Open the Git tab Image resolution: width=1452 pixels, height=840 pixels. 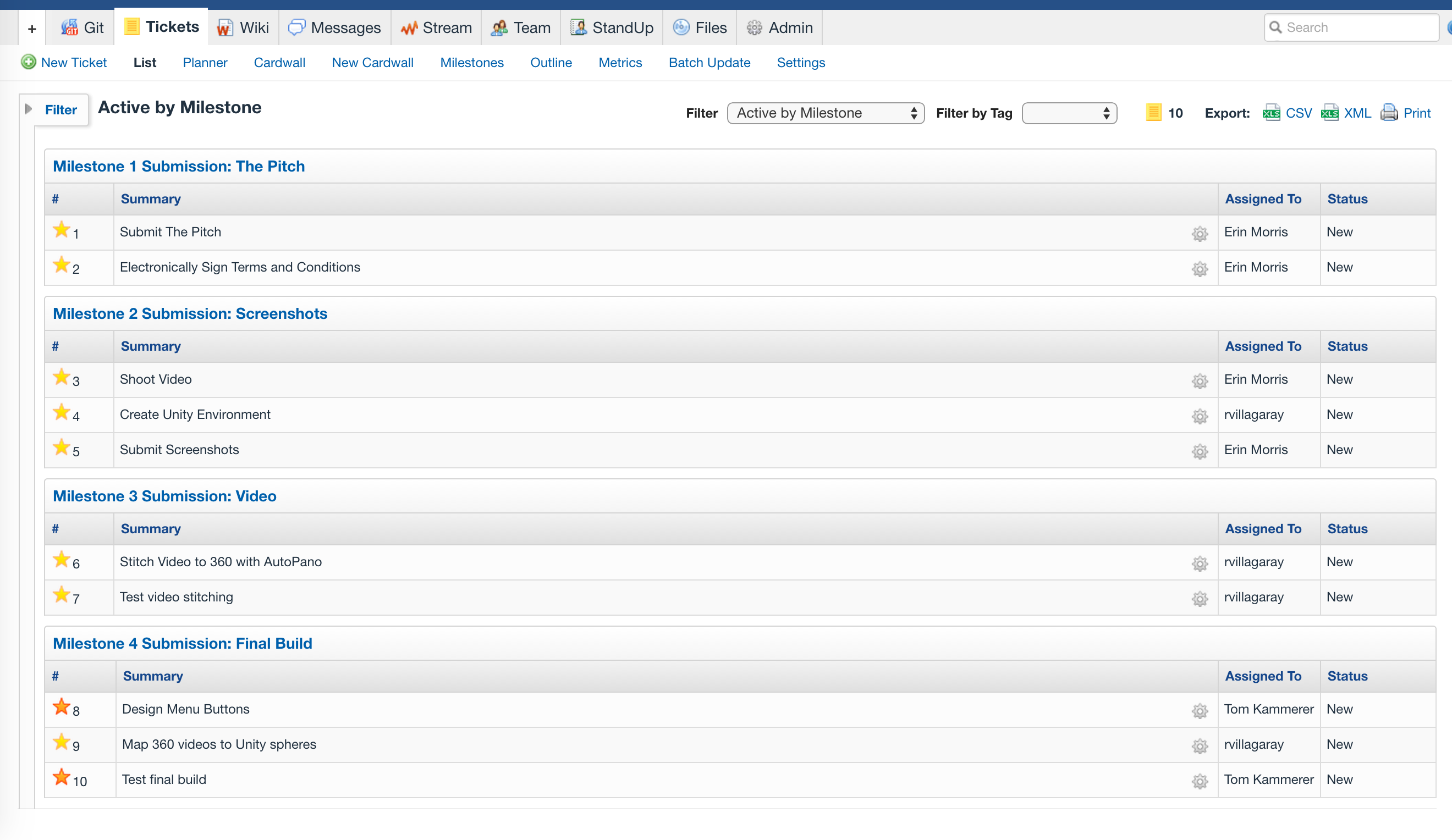[82, 27]
